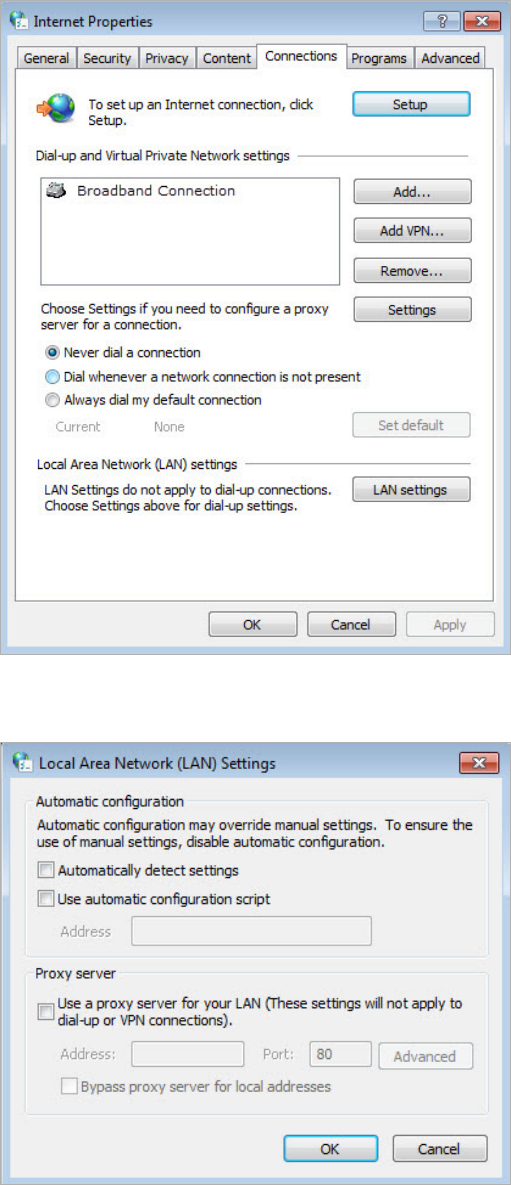Open the Advanced tab
This screenshot has height=1185, width=511.
point(451,58)
